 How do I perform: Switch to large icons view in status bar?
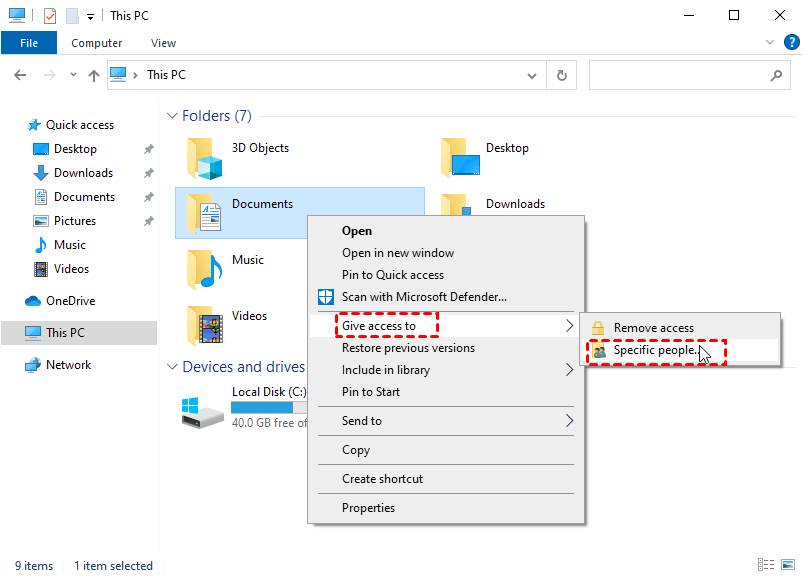point(787,566)
